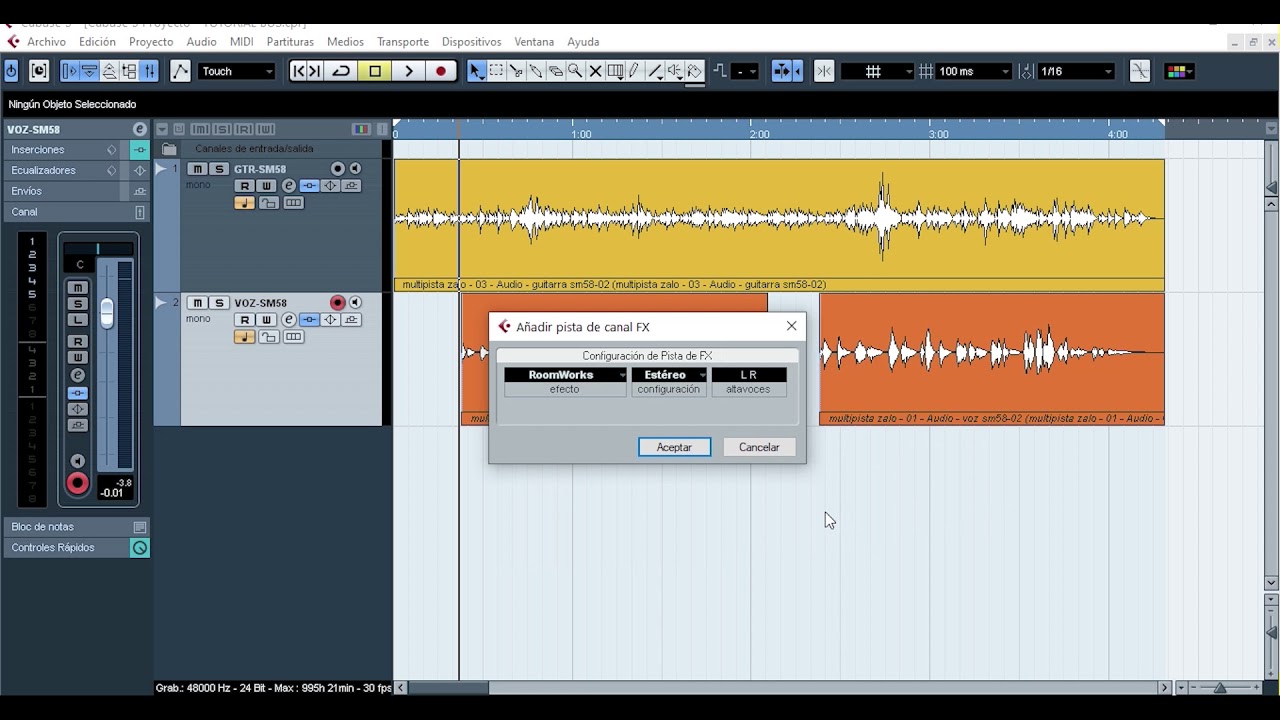
Task: Open the Touch automation mode dropdown
Action: point(236,71)
